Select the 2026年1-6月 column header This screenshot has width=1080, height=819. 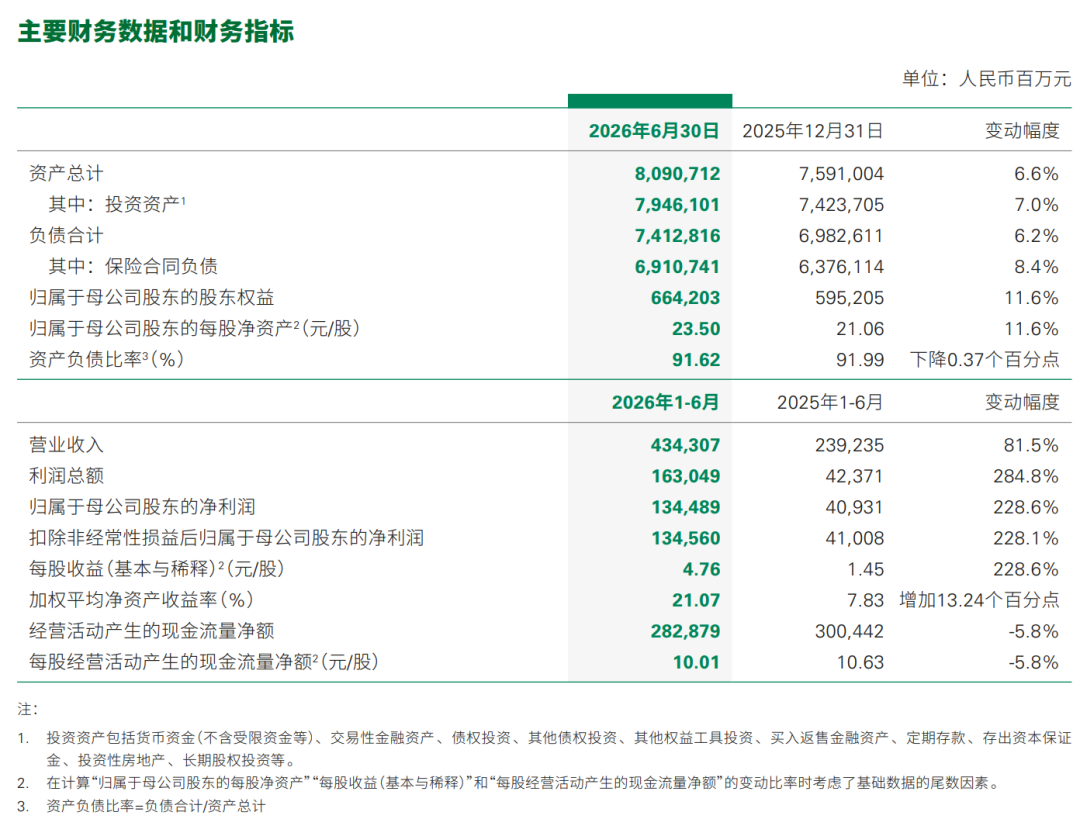pyautogui.click(x=665, y=402)
